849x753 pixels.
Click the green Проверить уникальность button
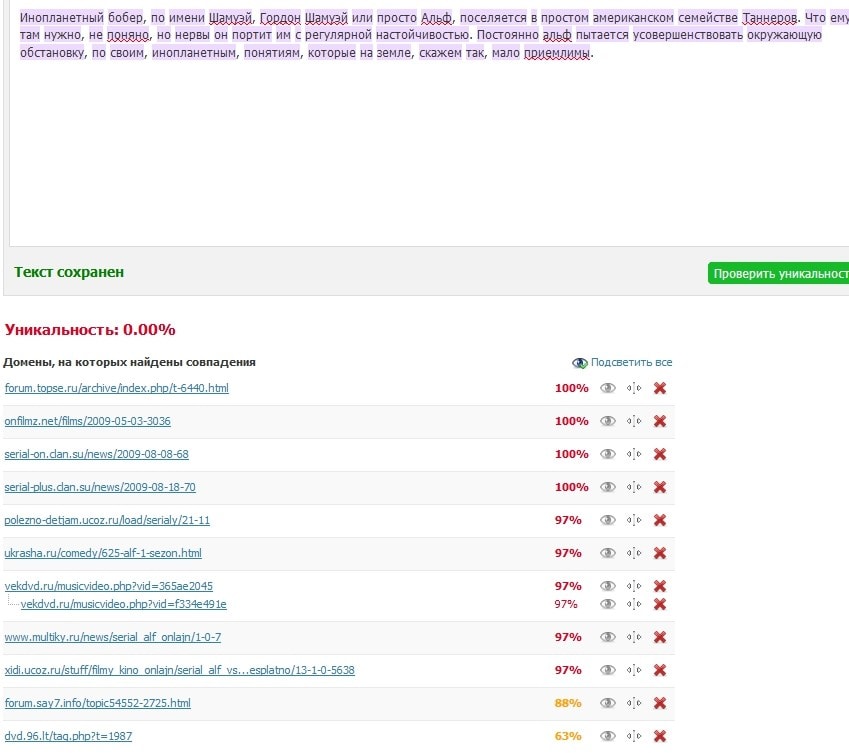778,273
